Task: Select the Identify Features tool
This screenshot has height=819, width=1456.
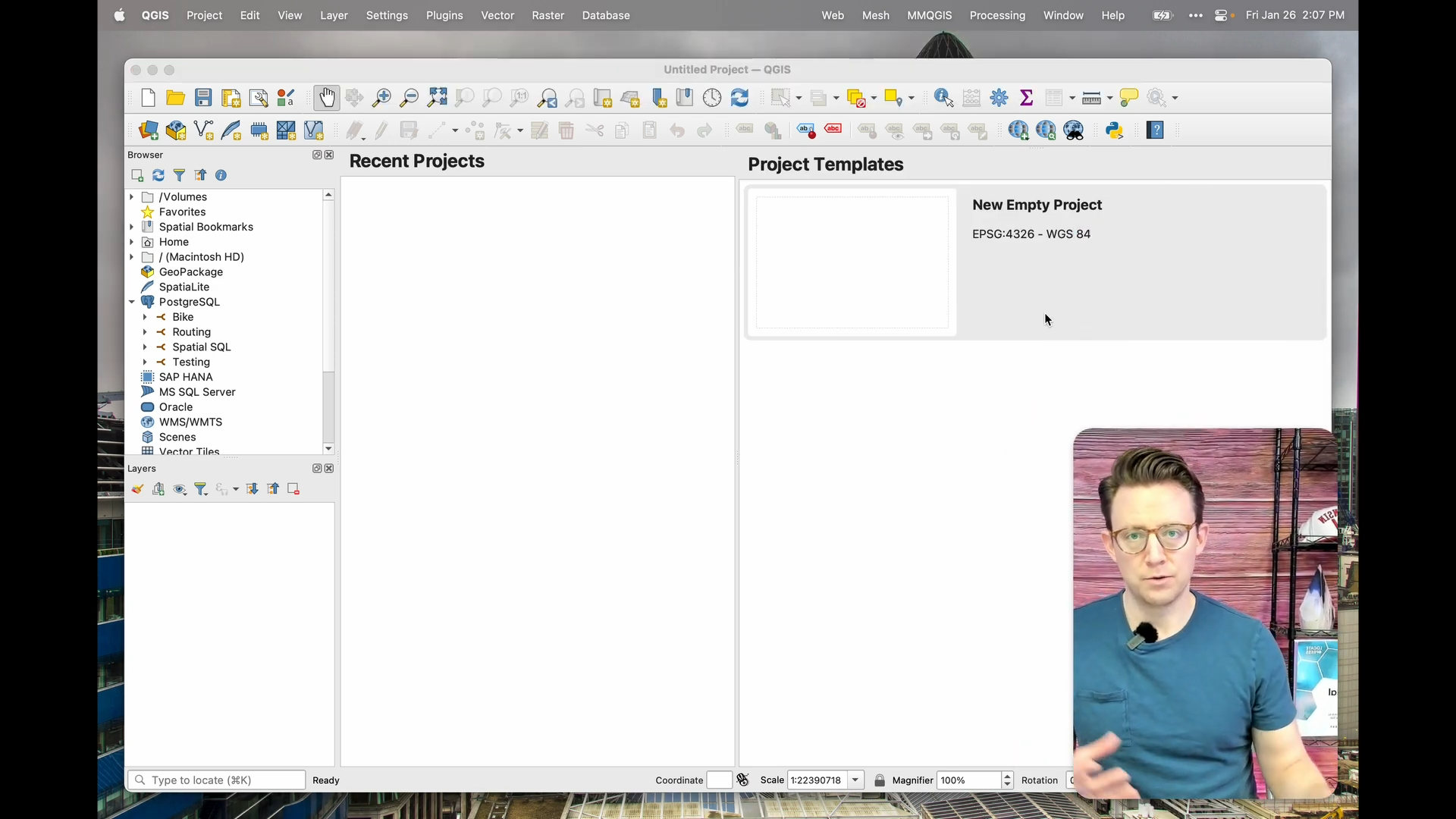Action: tap(943, 98)
